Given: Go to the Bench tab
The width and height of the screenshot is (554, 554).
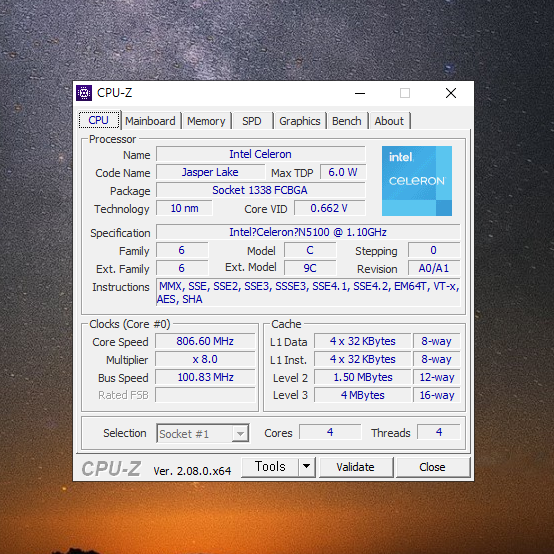Looking at the screenshot, I should [347, 121].
